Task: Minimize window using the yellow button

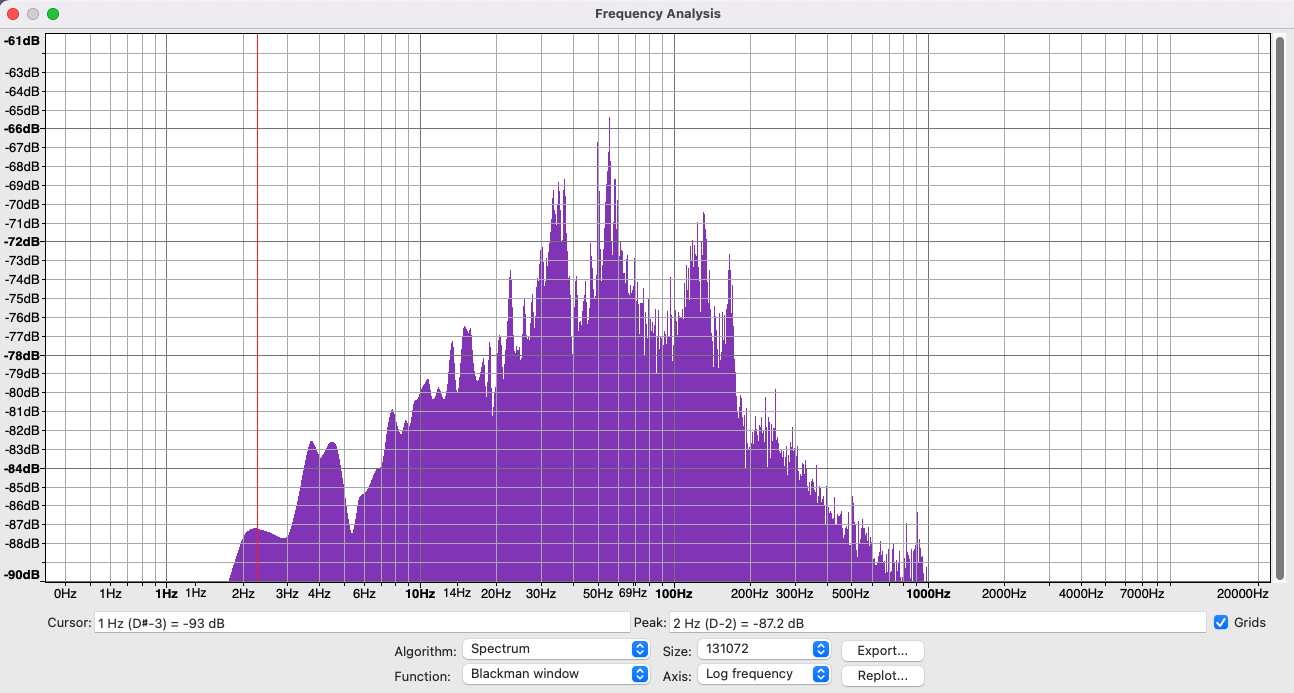Action: pos(33,14)
